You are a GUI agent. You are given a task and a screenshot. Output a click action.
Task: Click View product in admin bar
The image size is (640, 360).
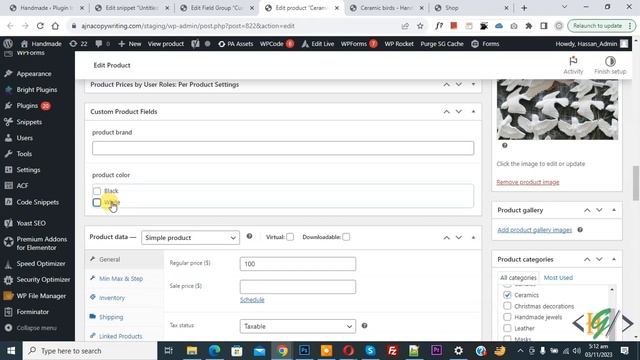pyautogui.click(x=166, y=44)
